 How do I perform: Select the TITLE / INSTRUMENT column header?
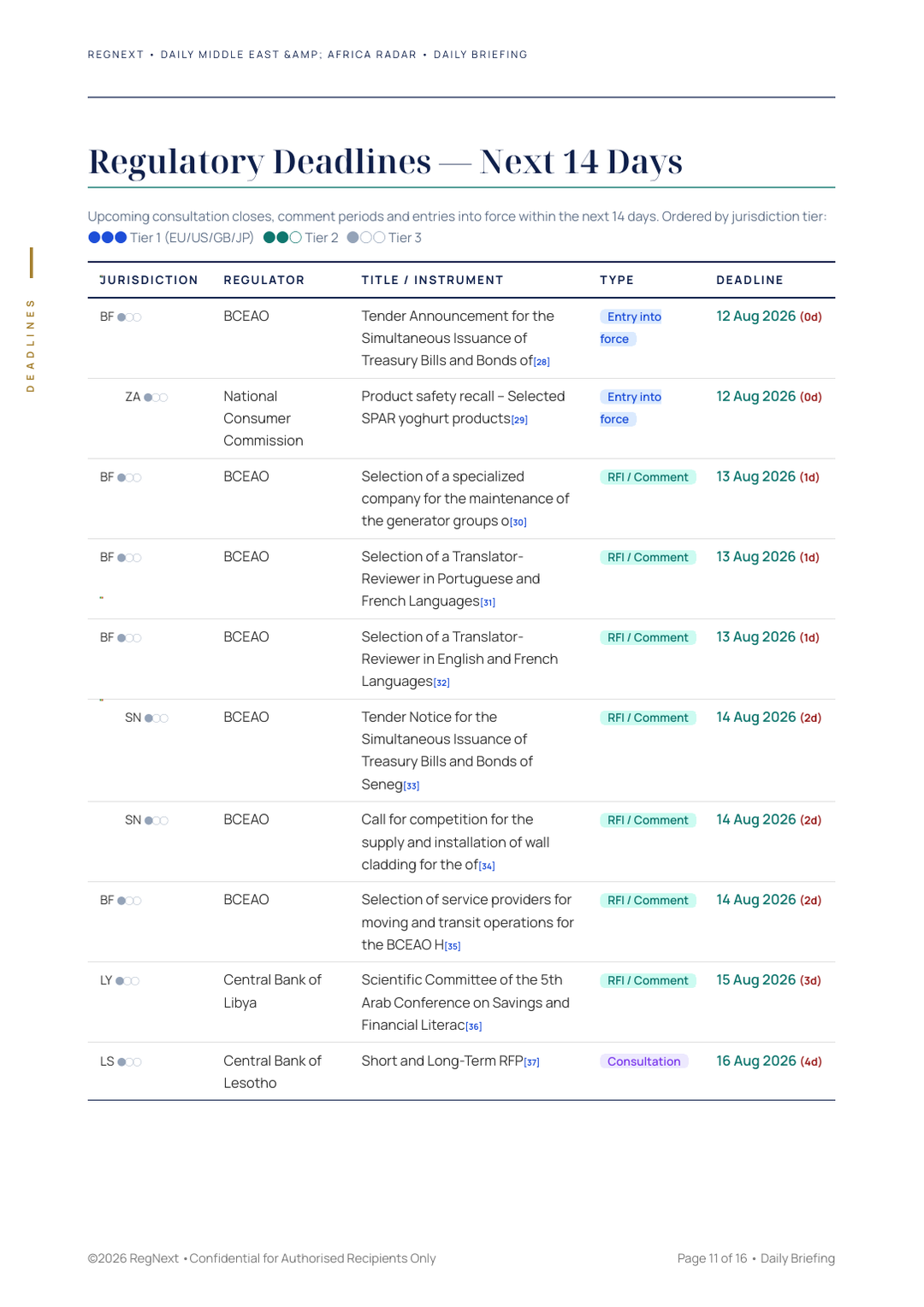[x=432, y=281]
